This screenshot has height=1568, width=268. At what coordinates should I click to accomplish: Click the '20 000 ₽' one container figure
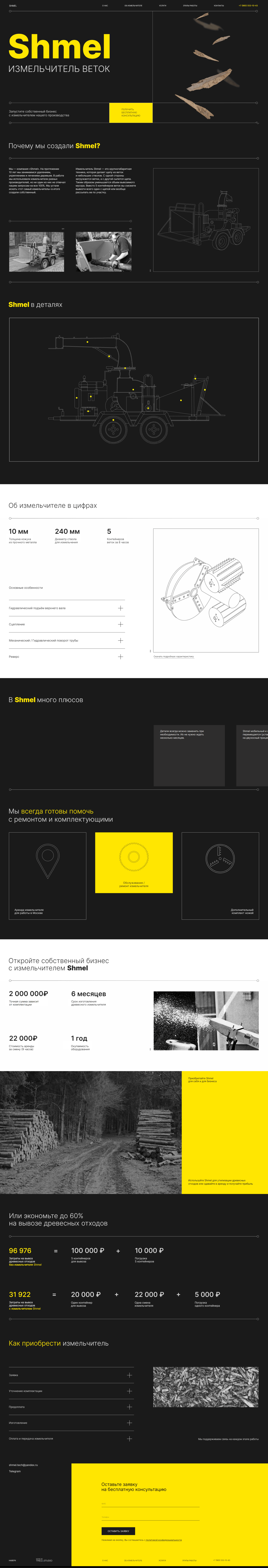pos(86,1295)
